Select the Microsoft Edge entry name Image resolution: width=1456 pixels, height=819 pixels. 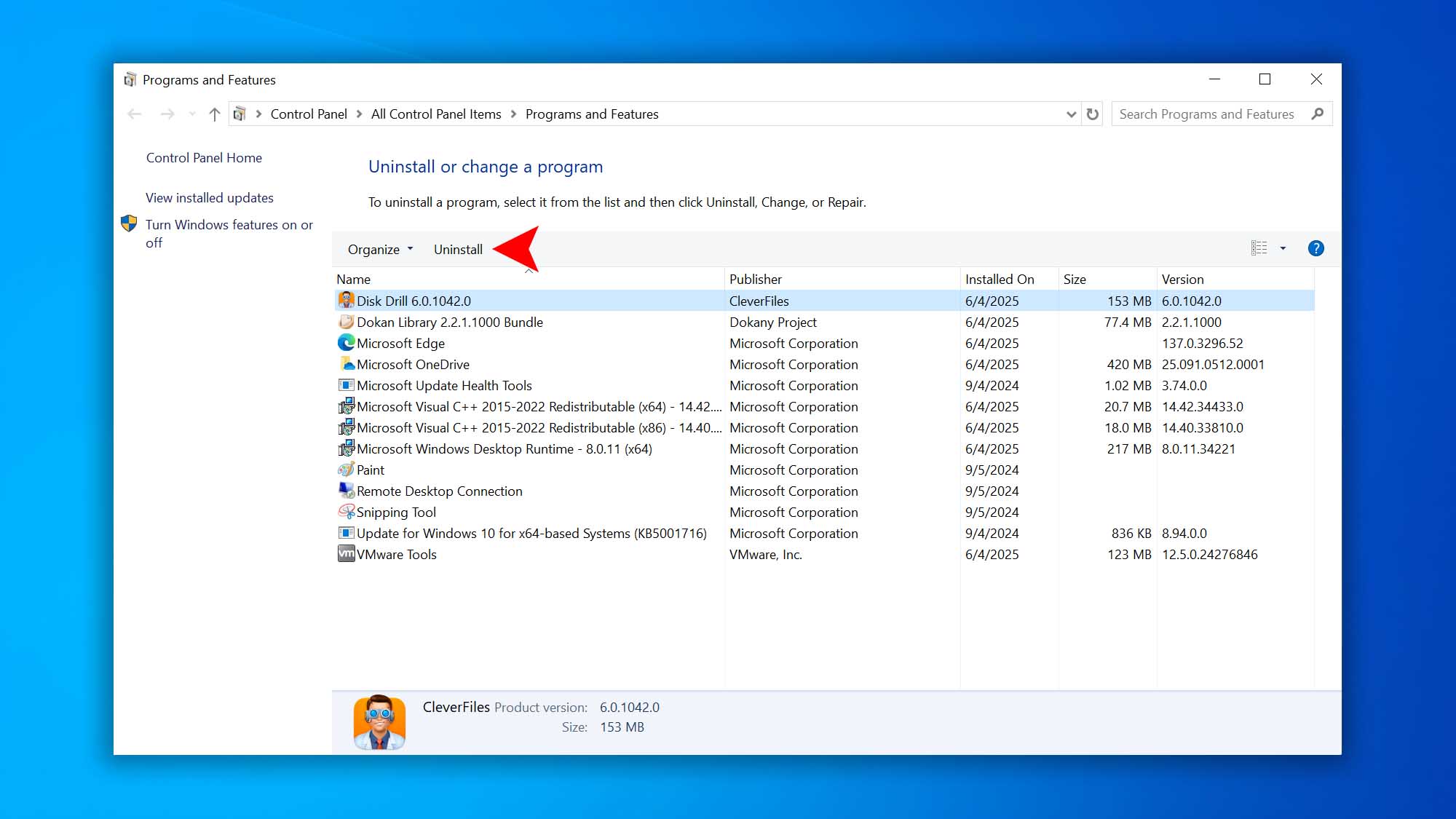click(400, 343)
